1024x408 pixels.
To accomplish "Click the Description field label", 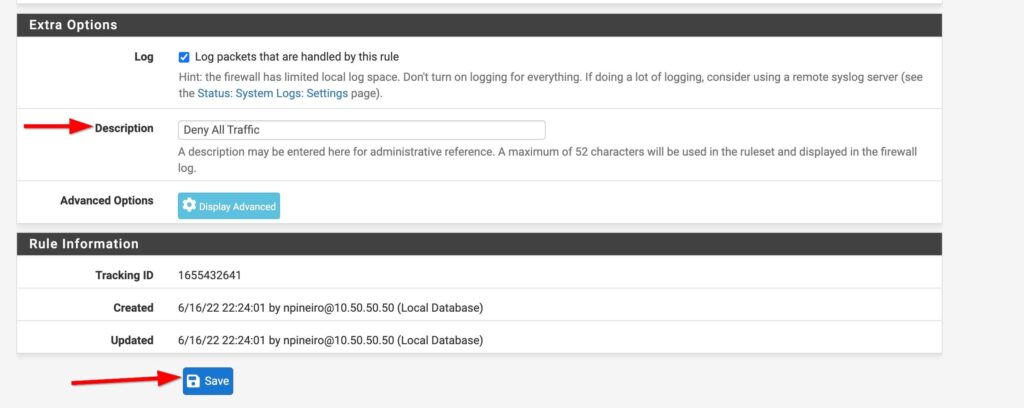I will click(x=124, y=129).
